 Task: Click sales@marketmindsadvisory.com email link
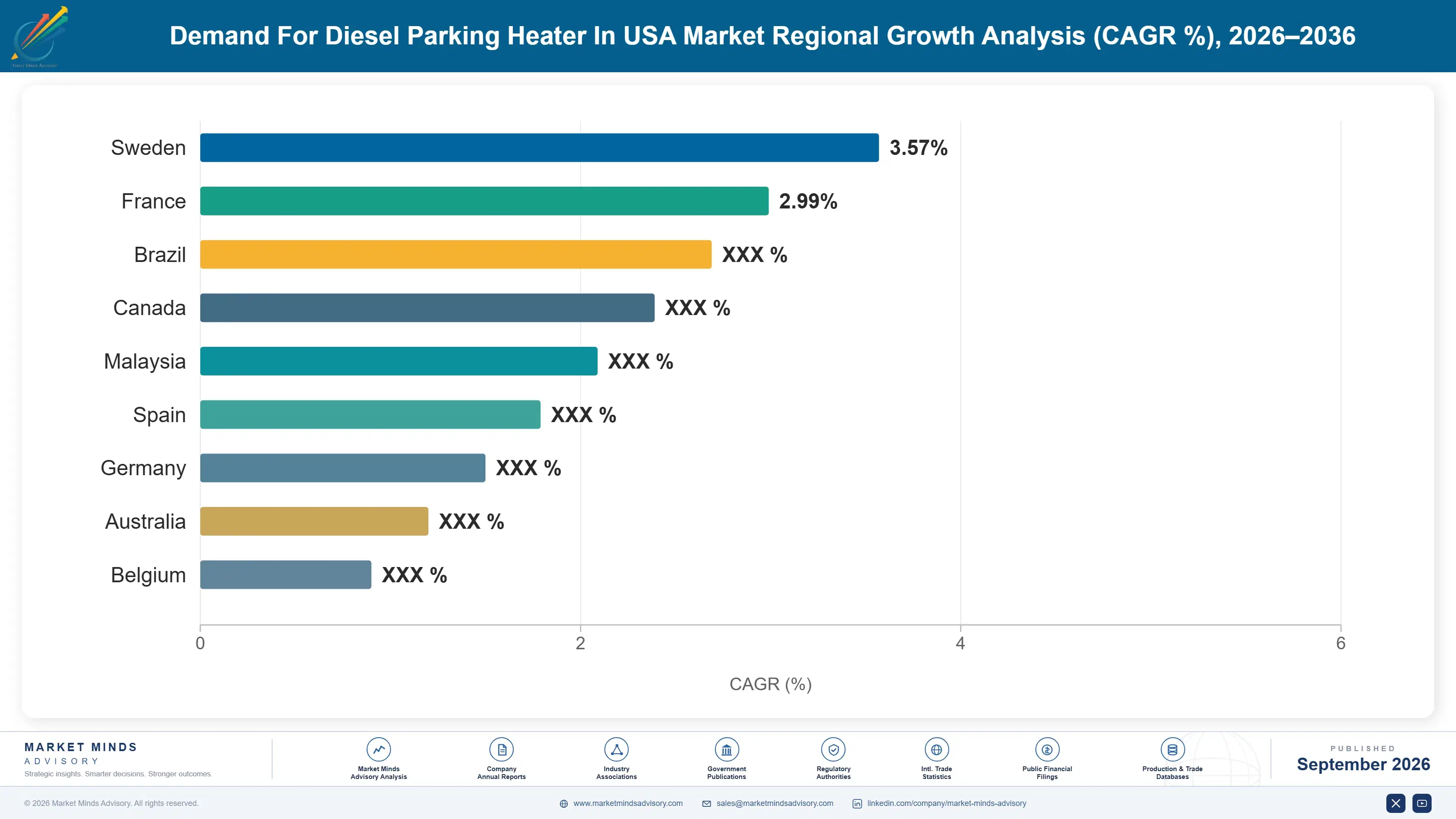(x=775, y=803)
